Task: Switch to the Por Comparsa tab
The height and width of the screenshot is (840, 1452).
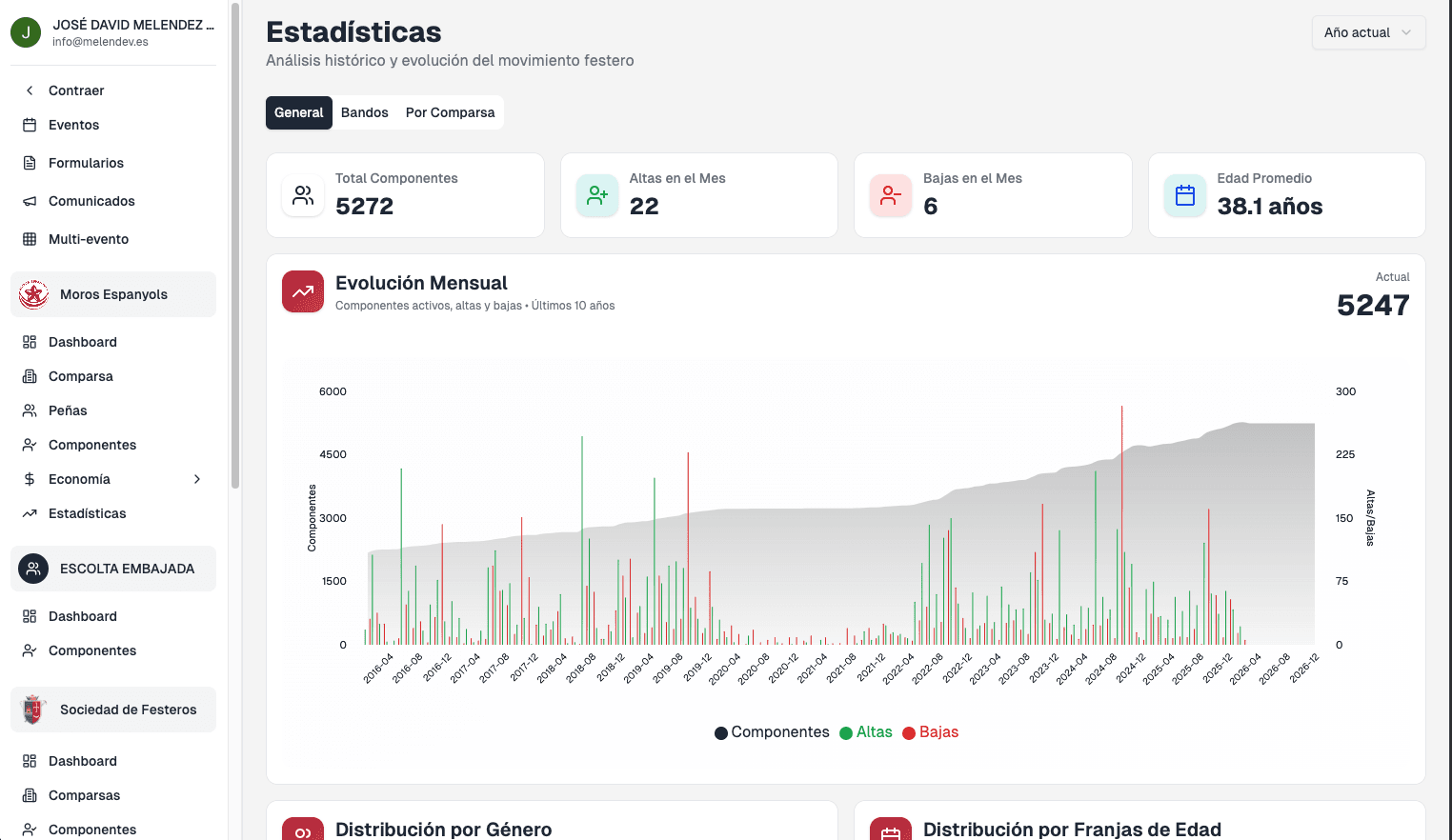Action: click(450, 112)
